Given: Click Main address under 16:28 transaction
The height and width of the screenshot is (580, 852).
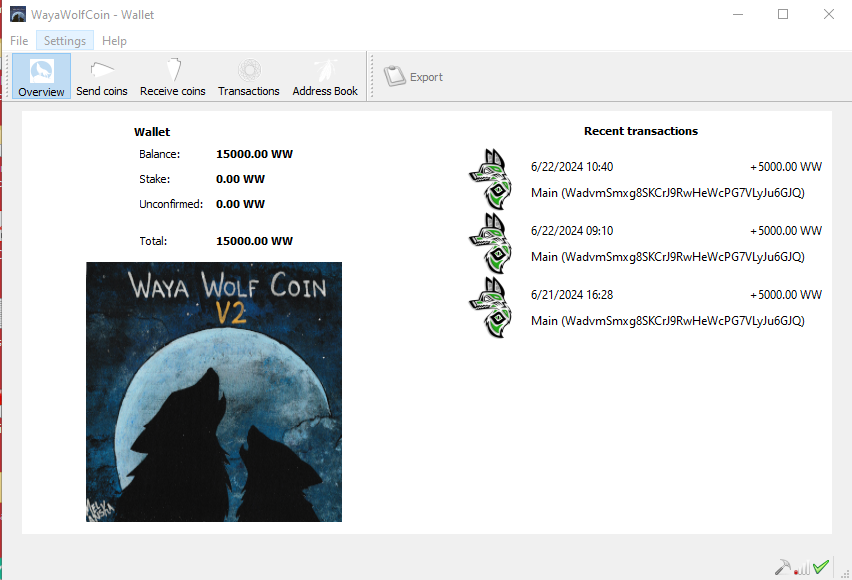Looking at the screenshot, I should point(668,321).
